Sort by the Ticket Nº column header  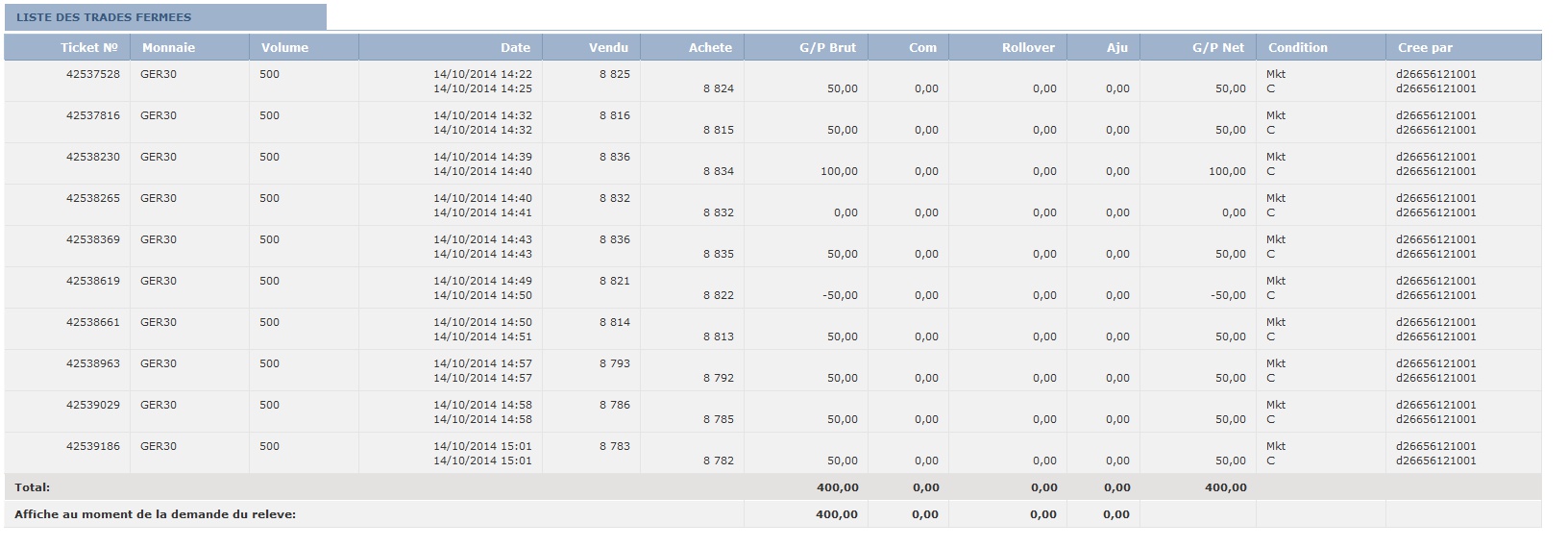(x=88, y=47)
